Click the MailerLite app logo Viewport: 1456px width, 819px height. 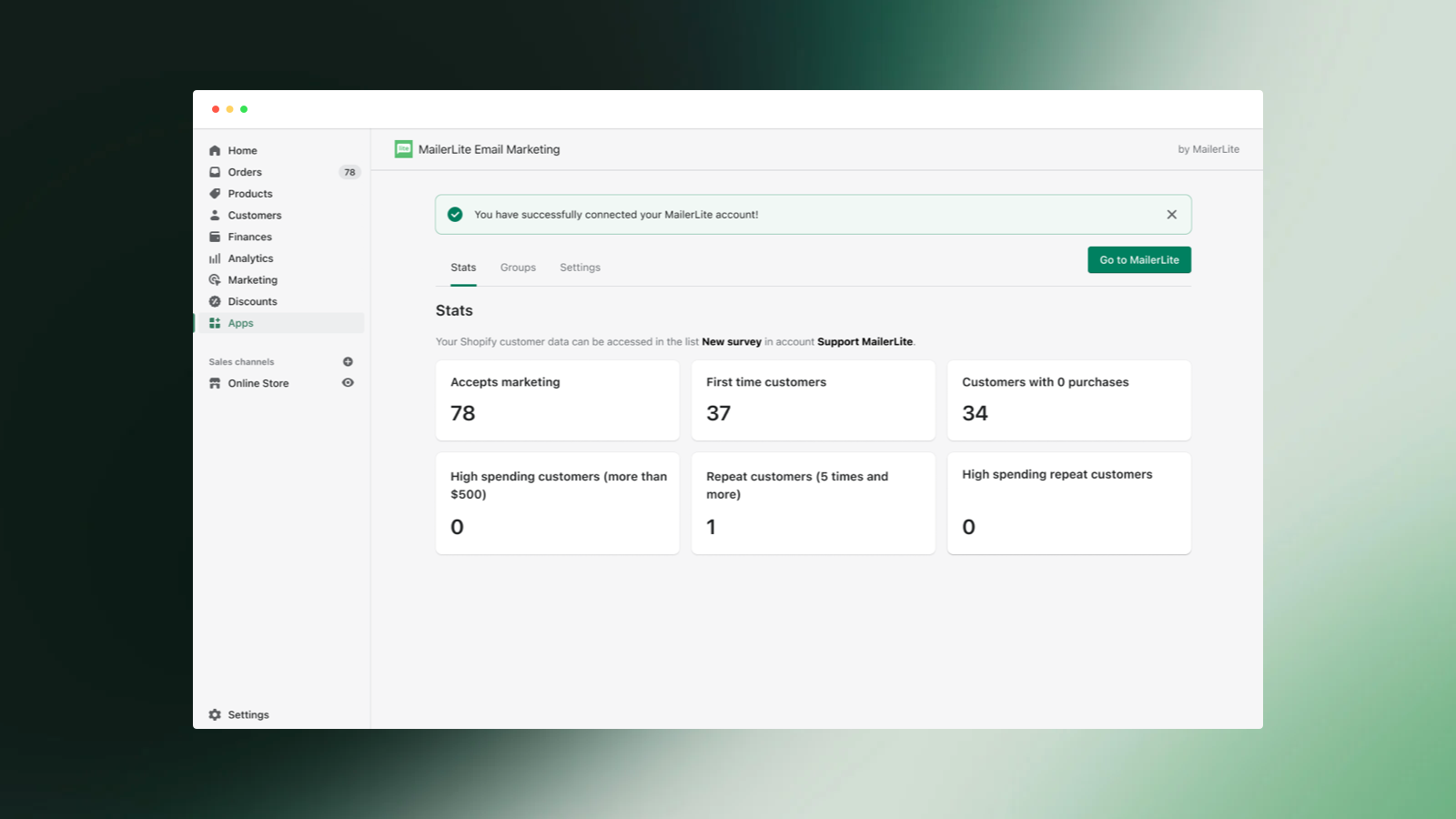[402, 148]
